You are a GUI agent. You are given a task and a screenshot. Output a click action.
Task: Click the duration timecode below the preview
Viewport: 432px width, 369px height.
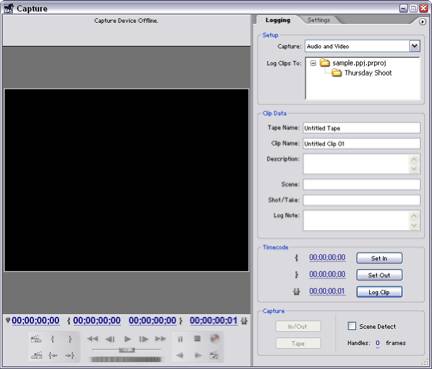214,321
